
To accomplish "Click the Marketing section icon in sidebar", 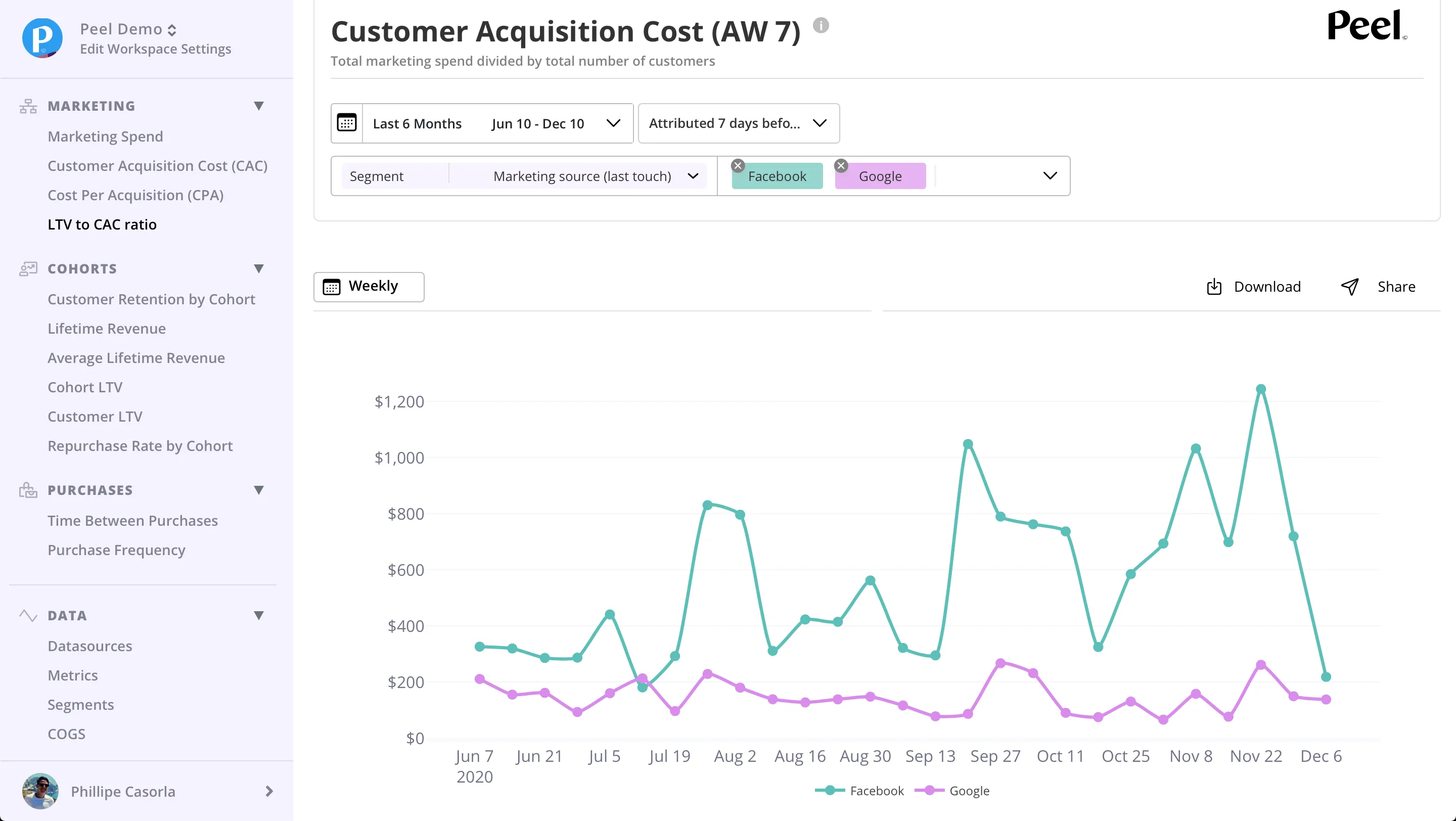I will [x=28, y=106].
